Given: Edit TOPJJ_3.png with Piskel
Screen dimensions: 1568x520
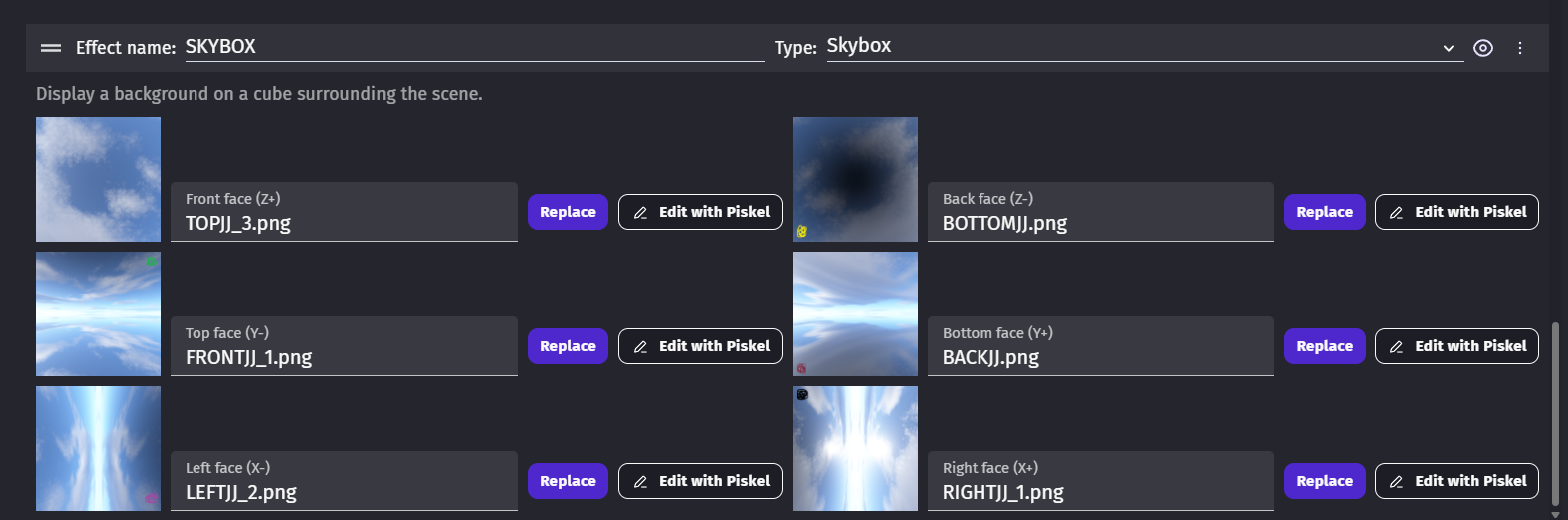Looking at the screenshot, I should (700, 212).
